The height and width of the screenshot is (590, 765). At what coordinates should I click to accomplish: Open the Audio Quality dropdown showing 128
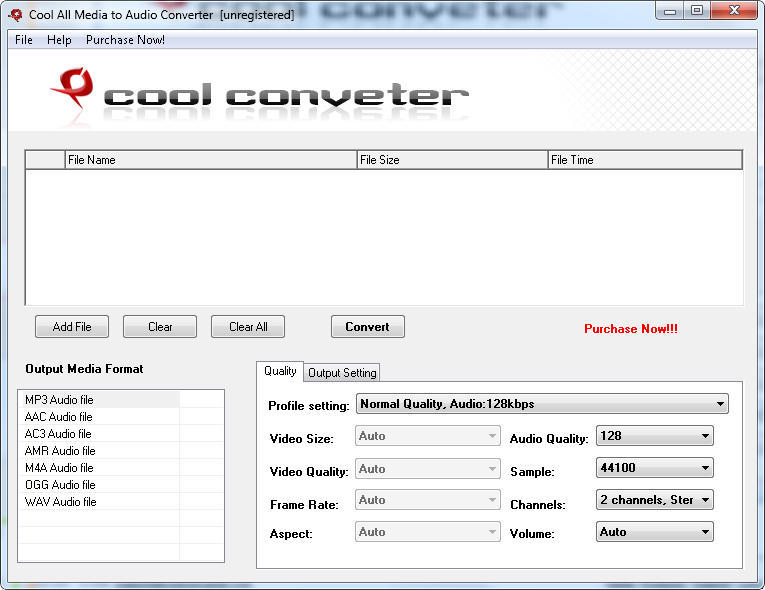654,436
